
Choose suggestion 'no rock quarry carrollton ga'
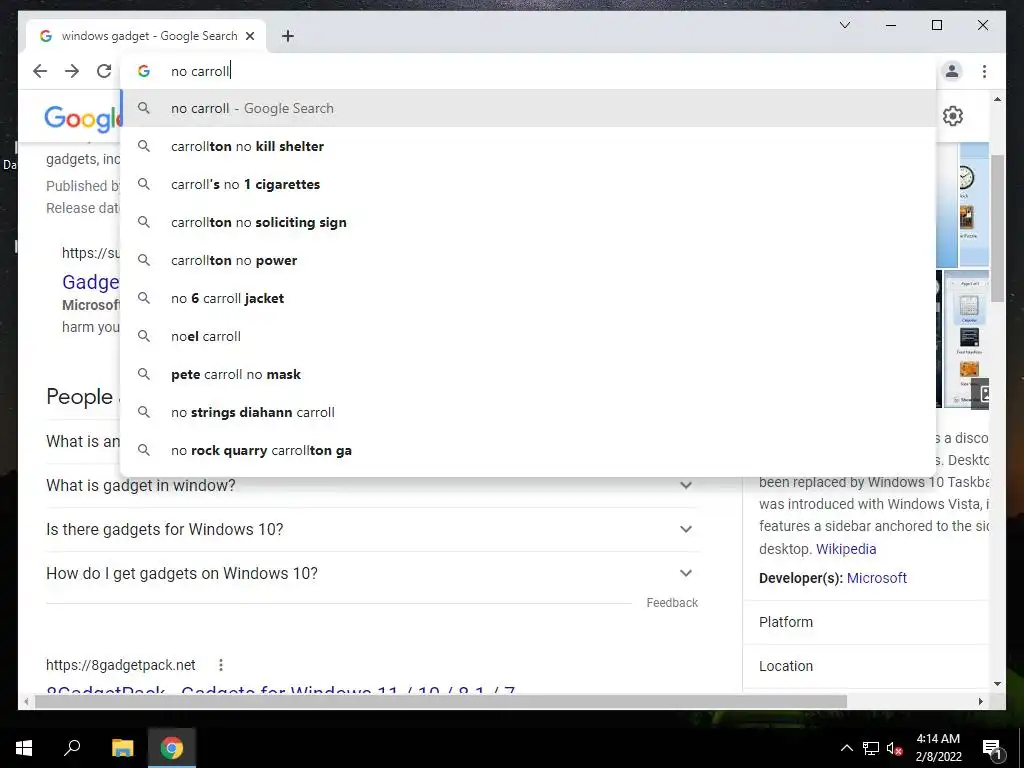(x=528, y=450)
